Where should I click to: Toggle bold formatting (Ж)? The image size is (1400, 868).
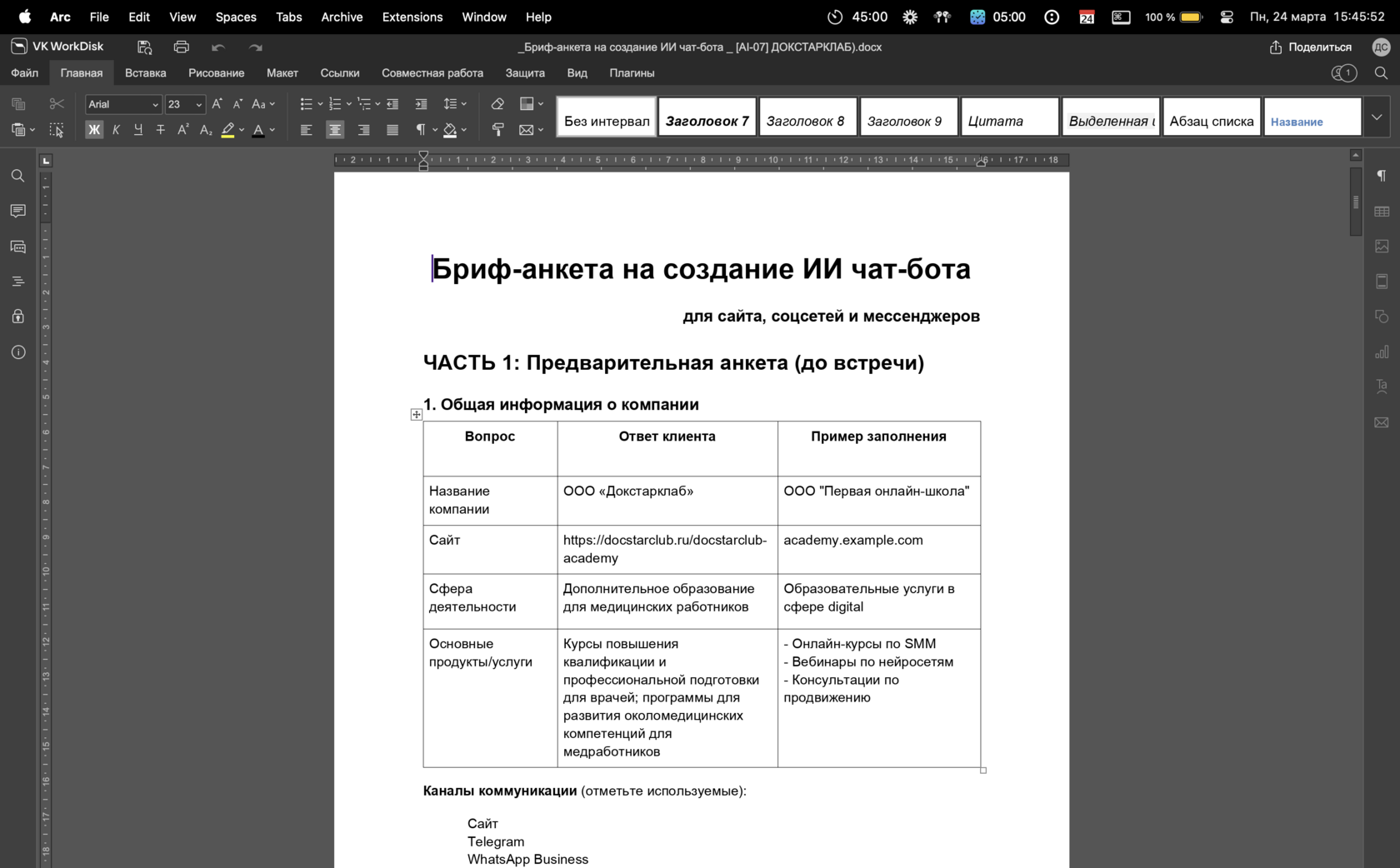(x=94, y=130)
